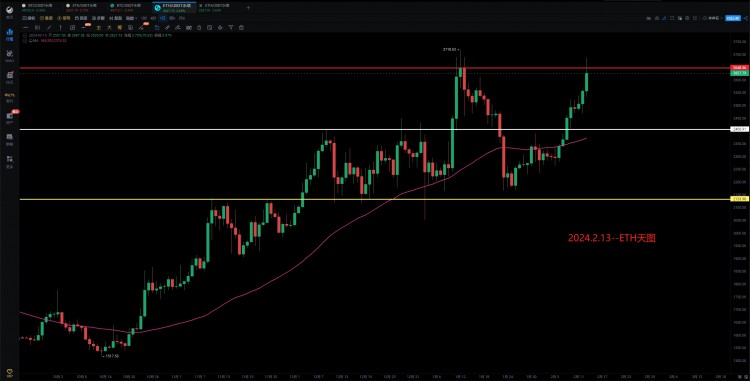This screenshot has height=381, width=750.
Task: Click the yellow 大 toolbar icon
Action: click(x=109, y=27)
